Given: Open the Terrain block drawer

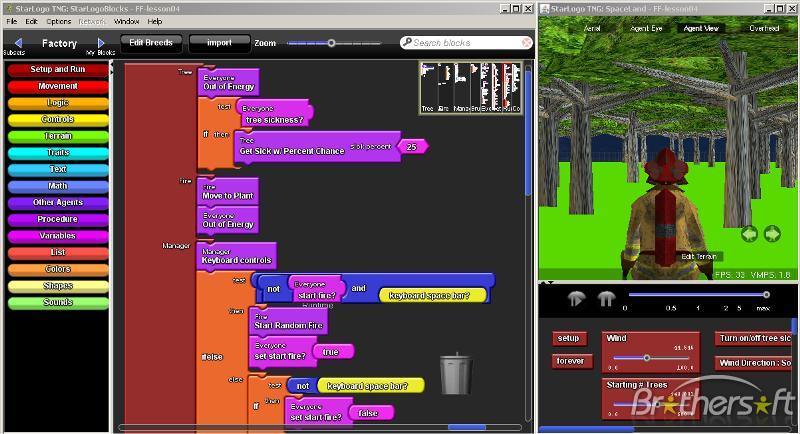Looking at the screenshot, I should click(58, 136).
